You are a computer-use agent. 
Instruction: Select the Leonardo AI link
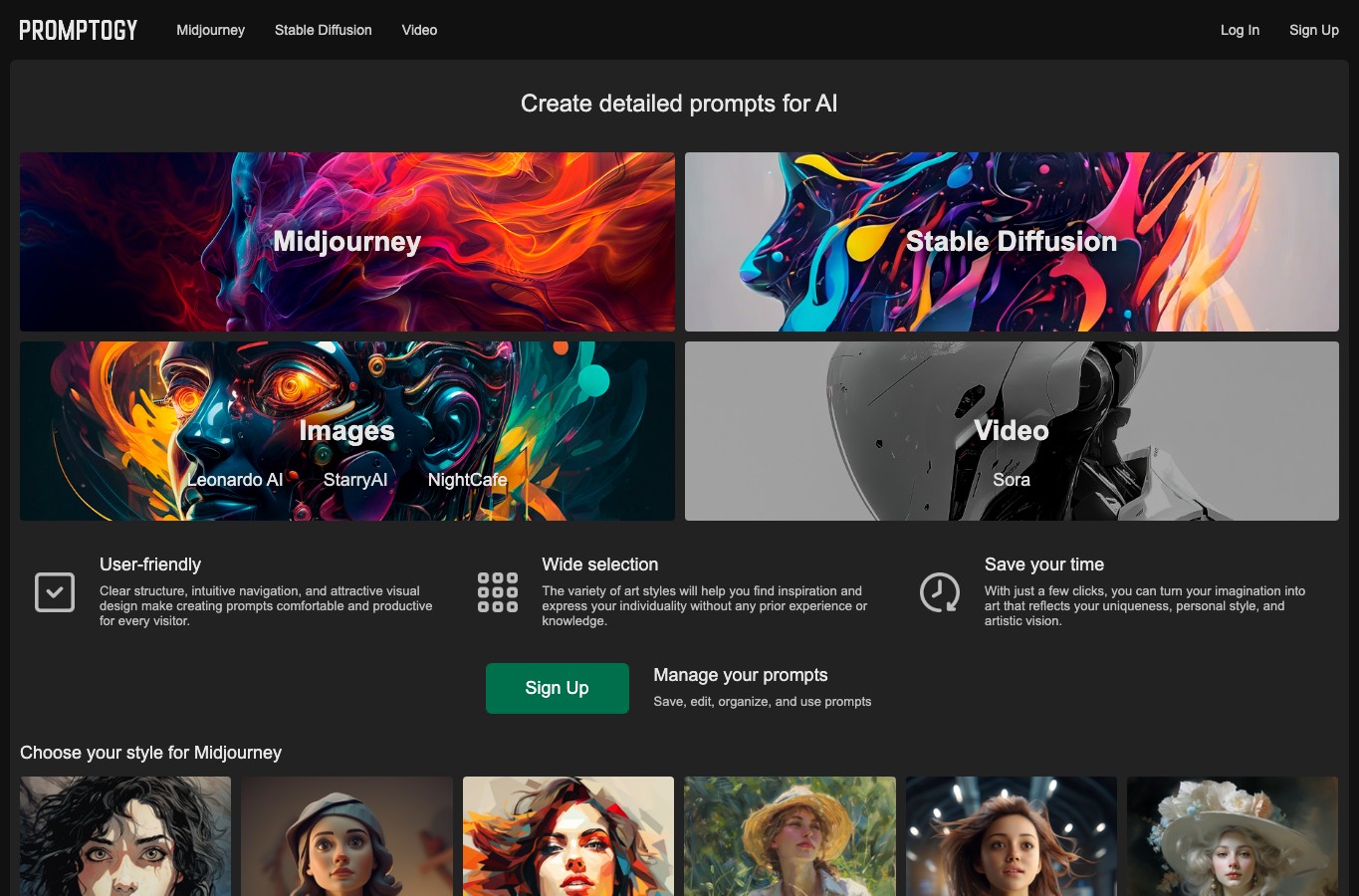tap(236, 480)
